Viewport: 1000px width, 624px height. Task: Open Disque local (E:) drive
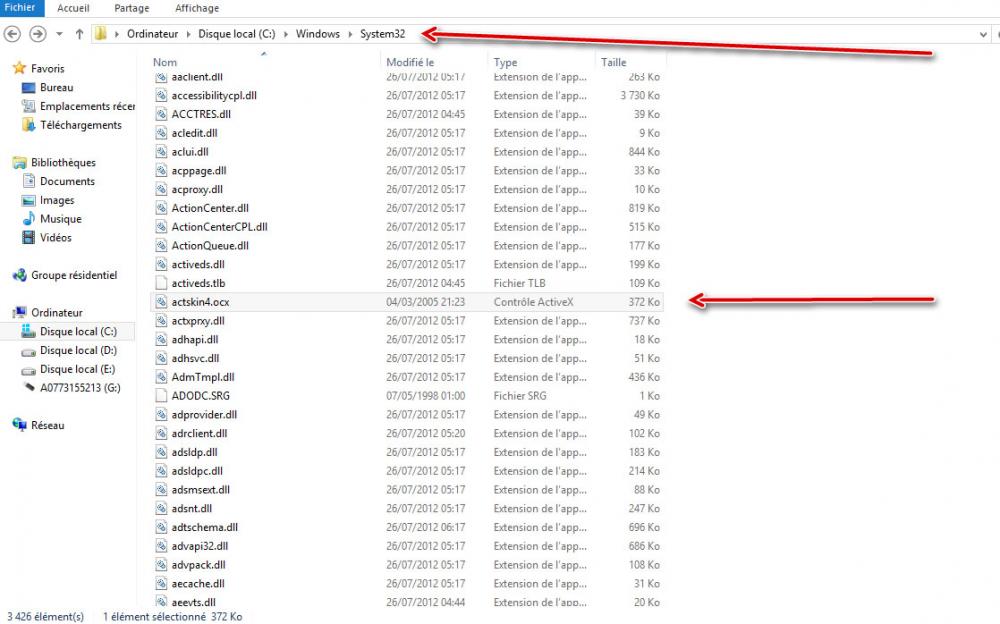[x=77, y=369]
